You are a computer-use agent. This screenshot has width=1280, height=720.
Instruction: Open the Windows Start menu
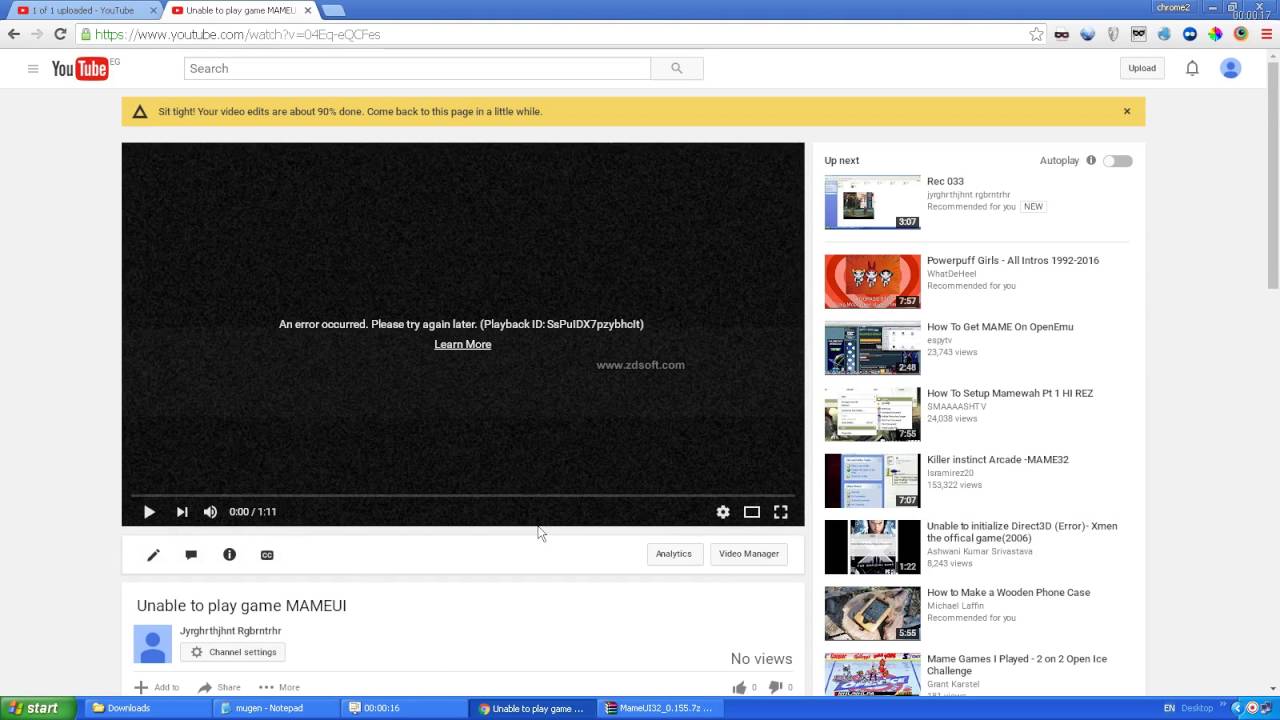[36, 708]
